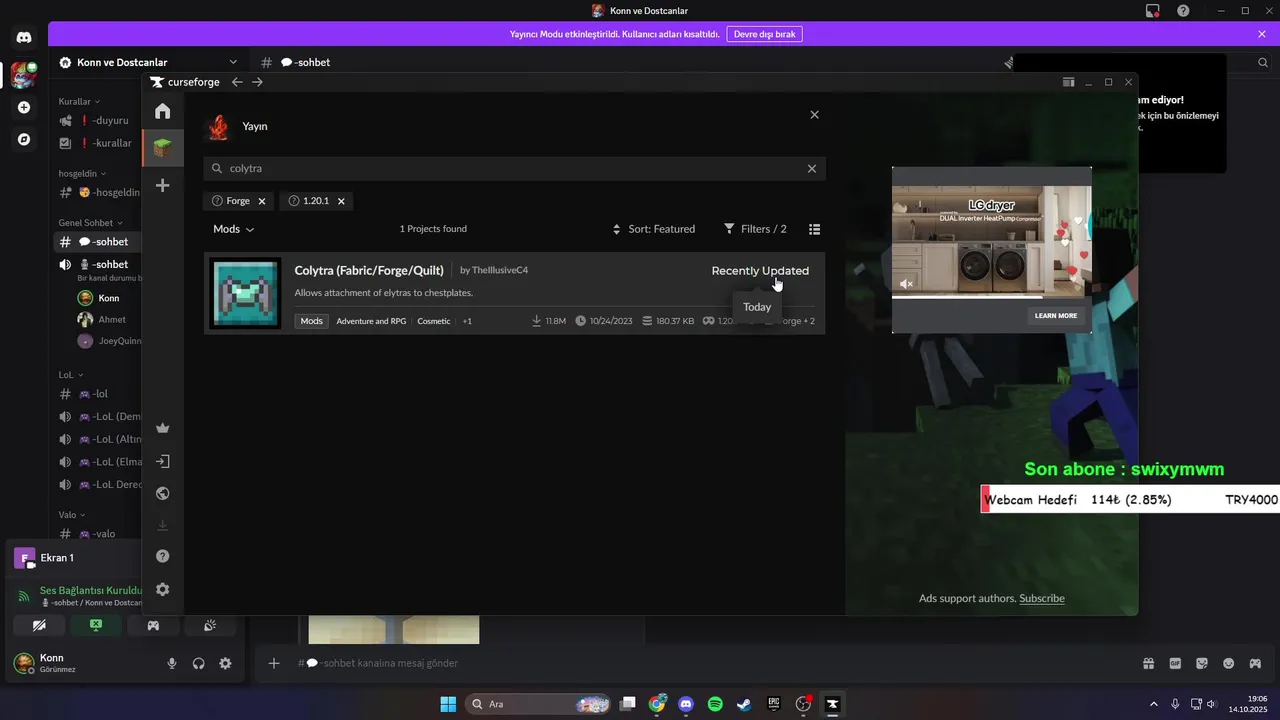Go back with the CurseForge back arrow

click(237, 82)
